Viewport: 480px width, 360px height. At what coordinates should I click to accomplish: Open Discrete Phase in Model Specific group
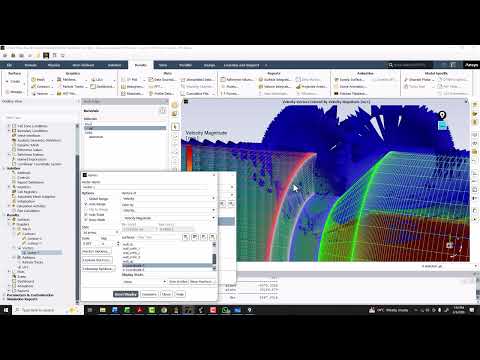click(x=419, y=80)
